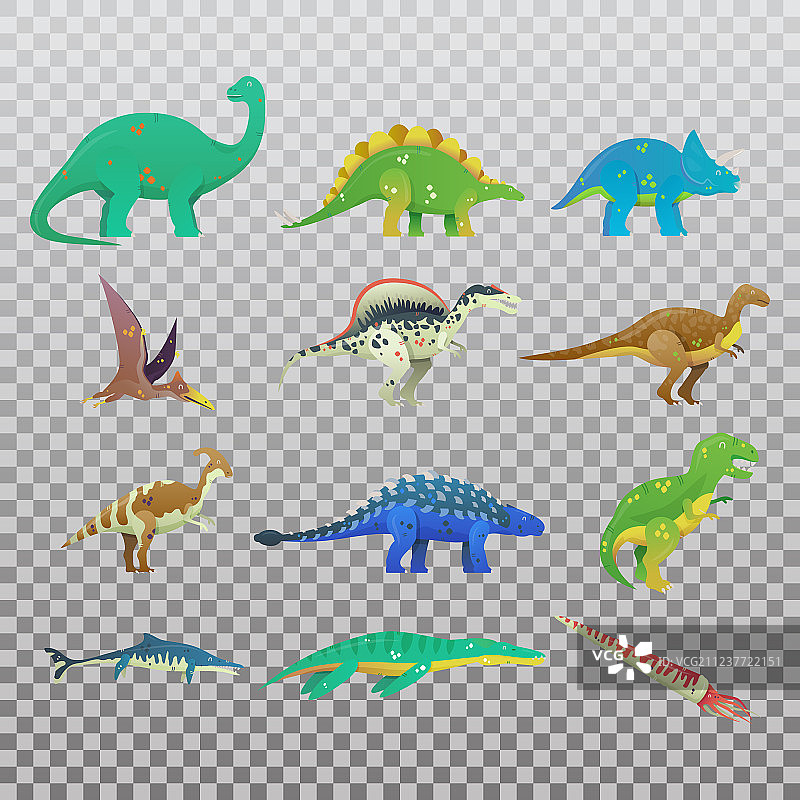
Task: Click the Stegosaurus's spiked tail tip
Action: (x=288, y=220)
